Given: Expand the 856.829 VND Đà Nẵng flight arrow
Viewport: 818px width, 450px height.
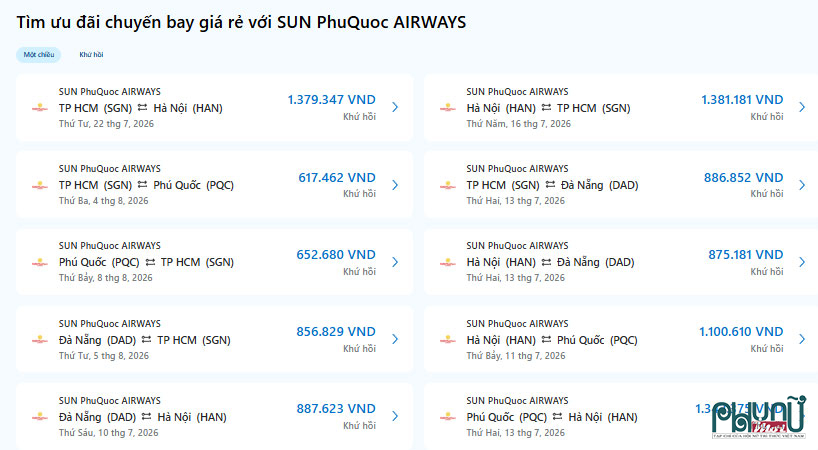Looking at the screenshot, I should click(395, 339).
